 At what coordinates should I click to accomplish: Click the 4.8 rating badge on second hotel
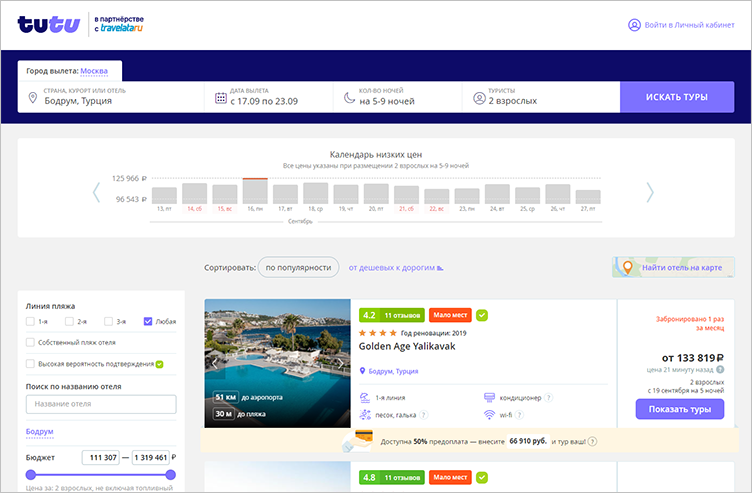tap(392, 477)
